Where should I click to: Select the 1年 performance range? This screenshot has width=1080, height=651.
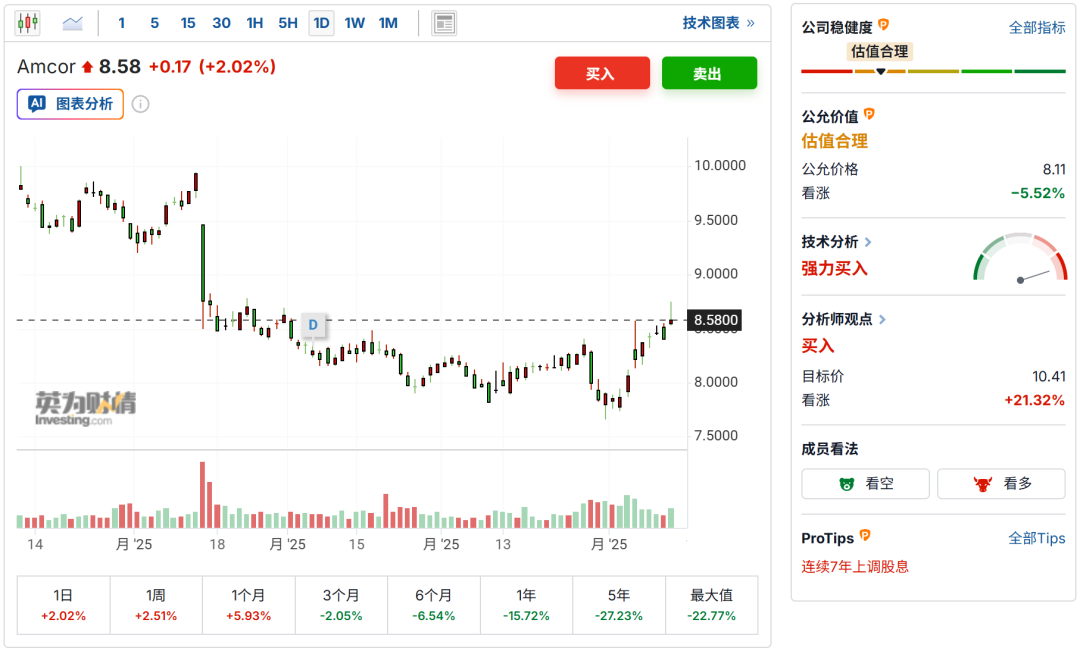click(526, 605)
